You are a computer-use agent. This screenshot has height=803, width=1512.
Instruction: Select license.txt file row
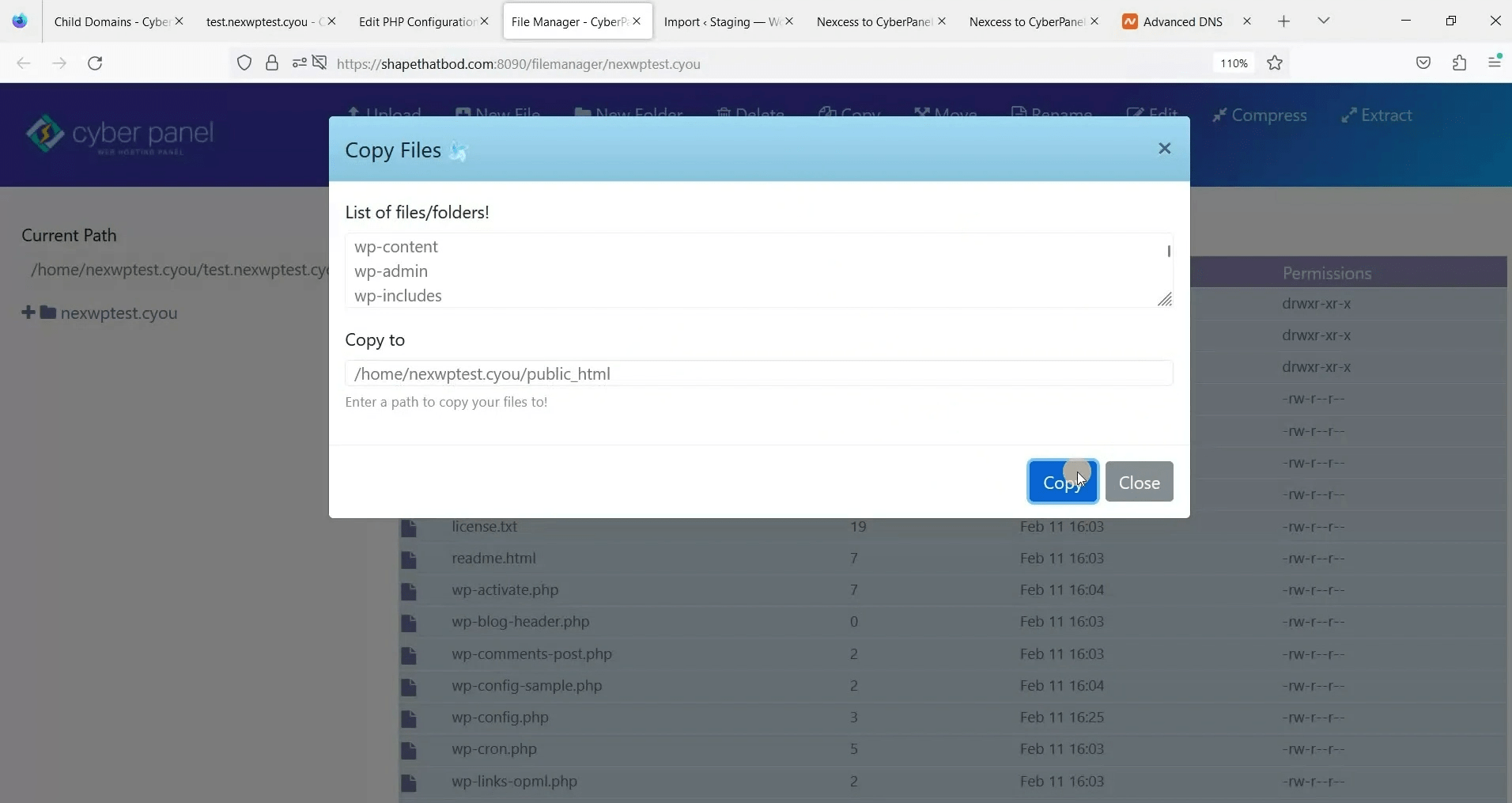click(952, 527)
